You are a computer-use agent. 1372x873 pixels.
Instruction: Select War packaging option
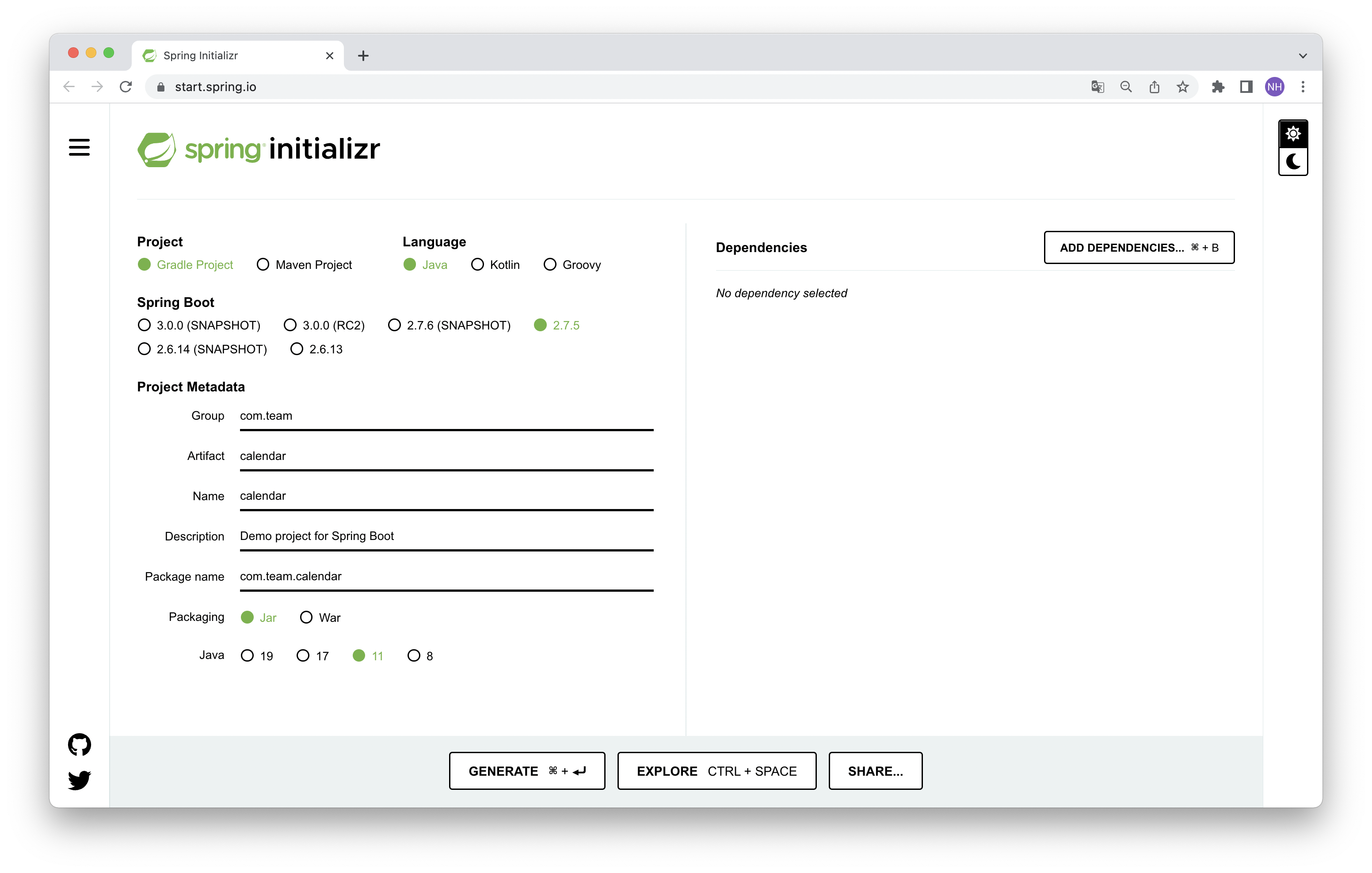click(306, 617)
